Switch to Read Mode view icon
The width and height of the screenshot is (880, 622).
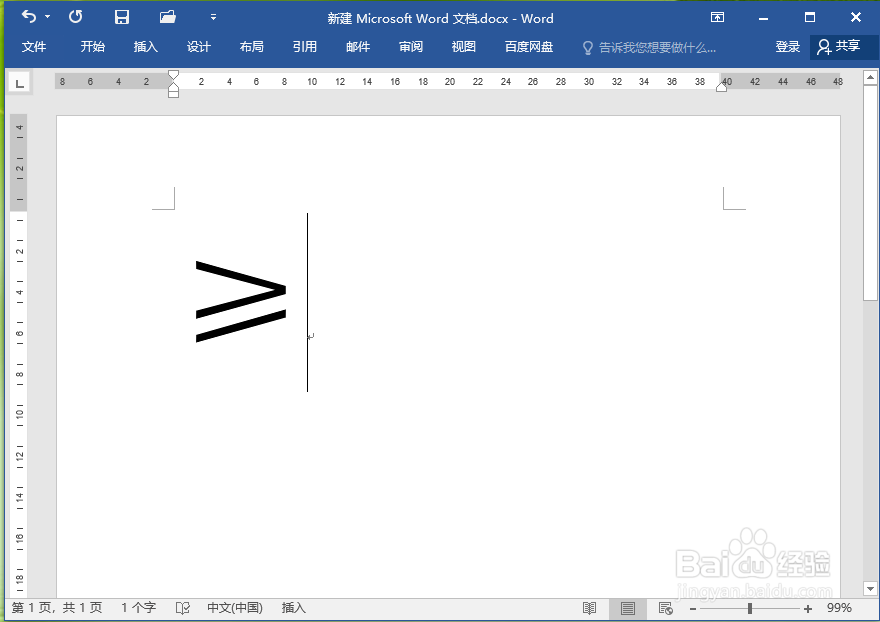click(589, 607)
